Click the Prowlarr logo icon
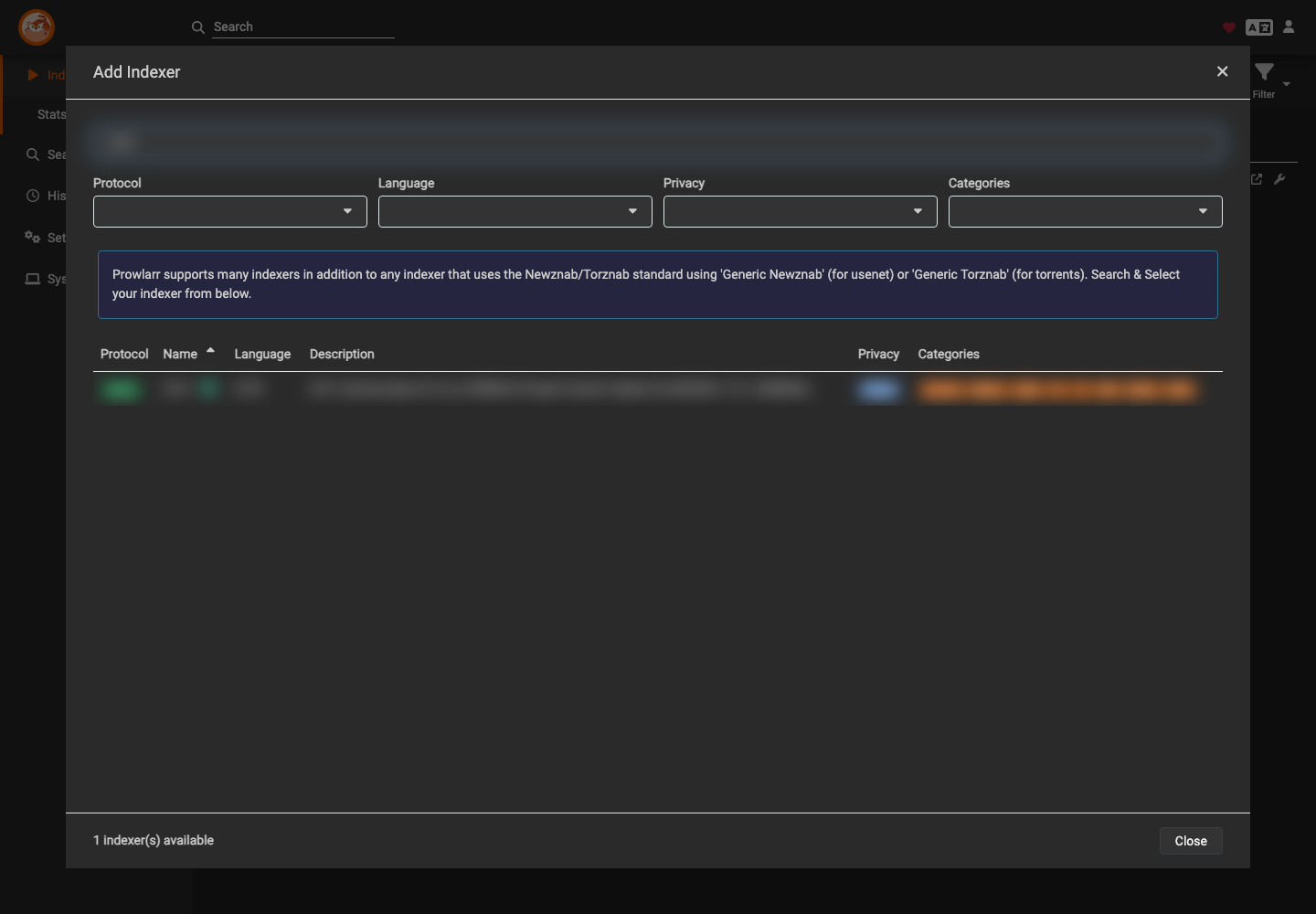The height and width of the screenshot is (914, 1316). coord(37,27)
